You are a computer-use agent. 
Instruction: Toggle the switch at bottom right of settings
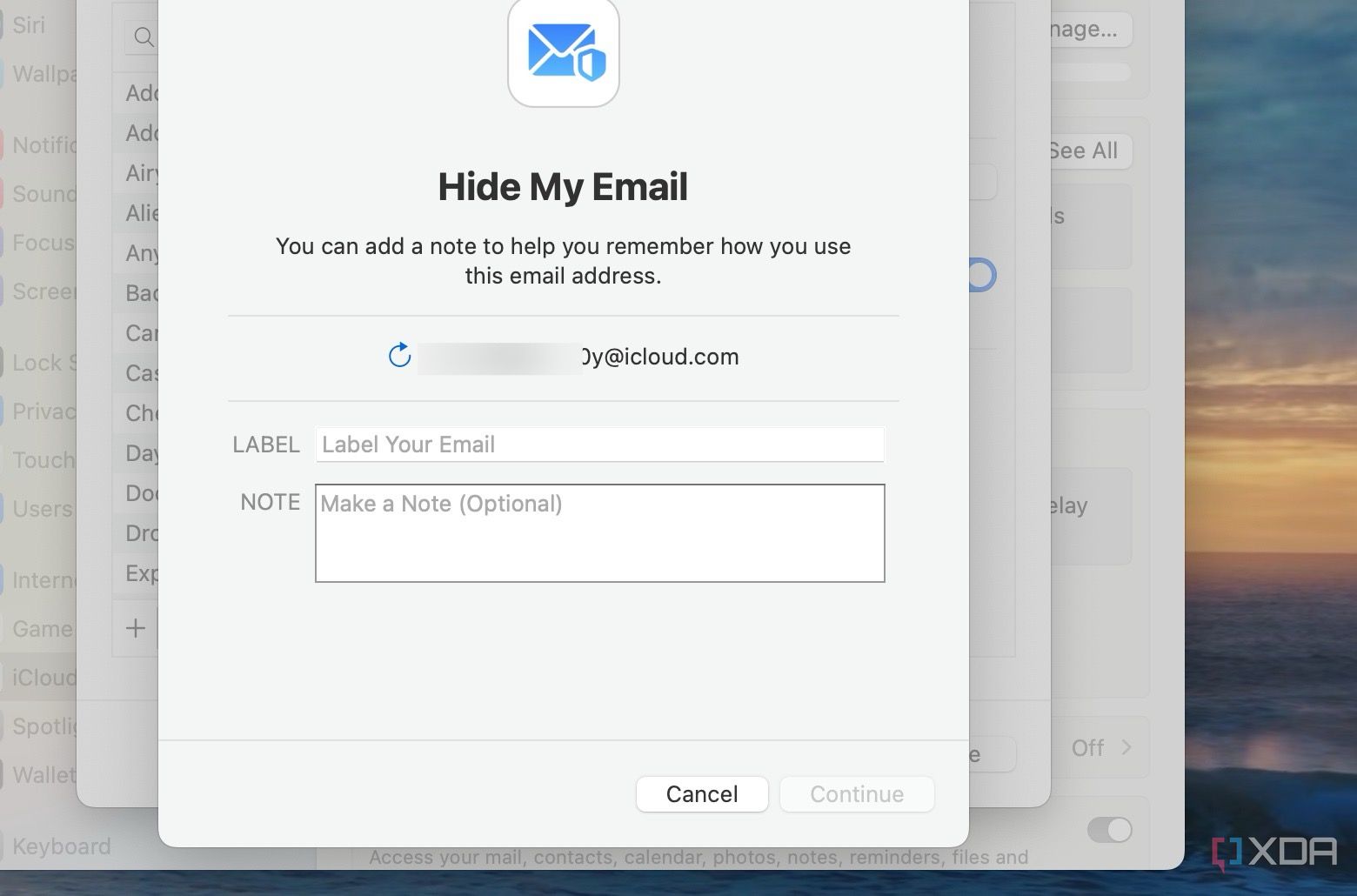1109,830
